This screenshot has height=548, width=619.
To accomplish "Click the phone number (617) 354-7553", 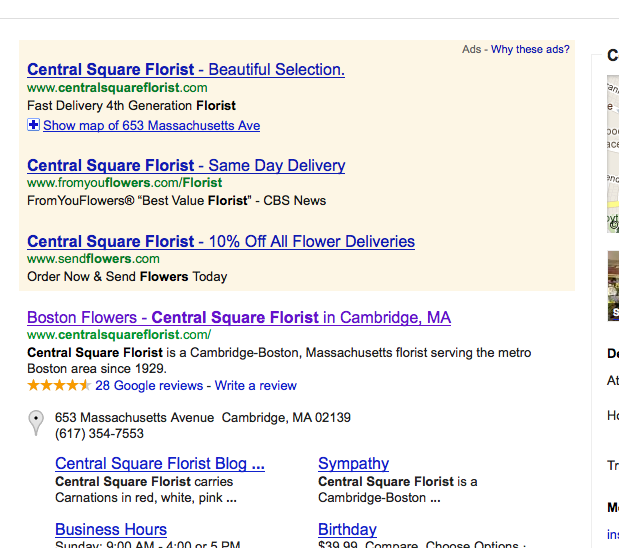I will (x=99, y=434).
